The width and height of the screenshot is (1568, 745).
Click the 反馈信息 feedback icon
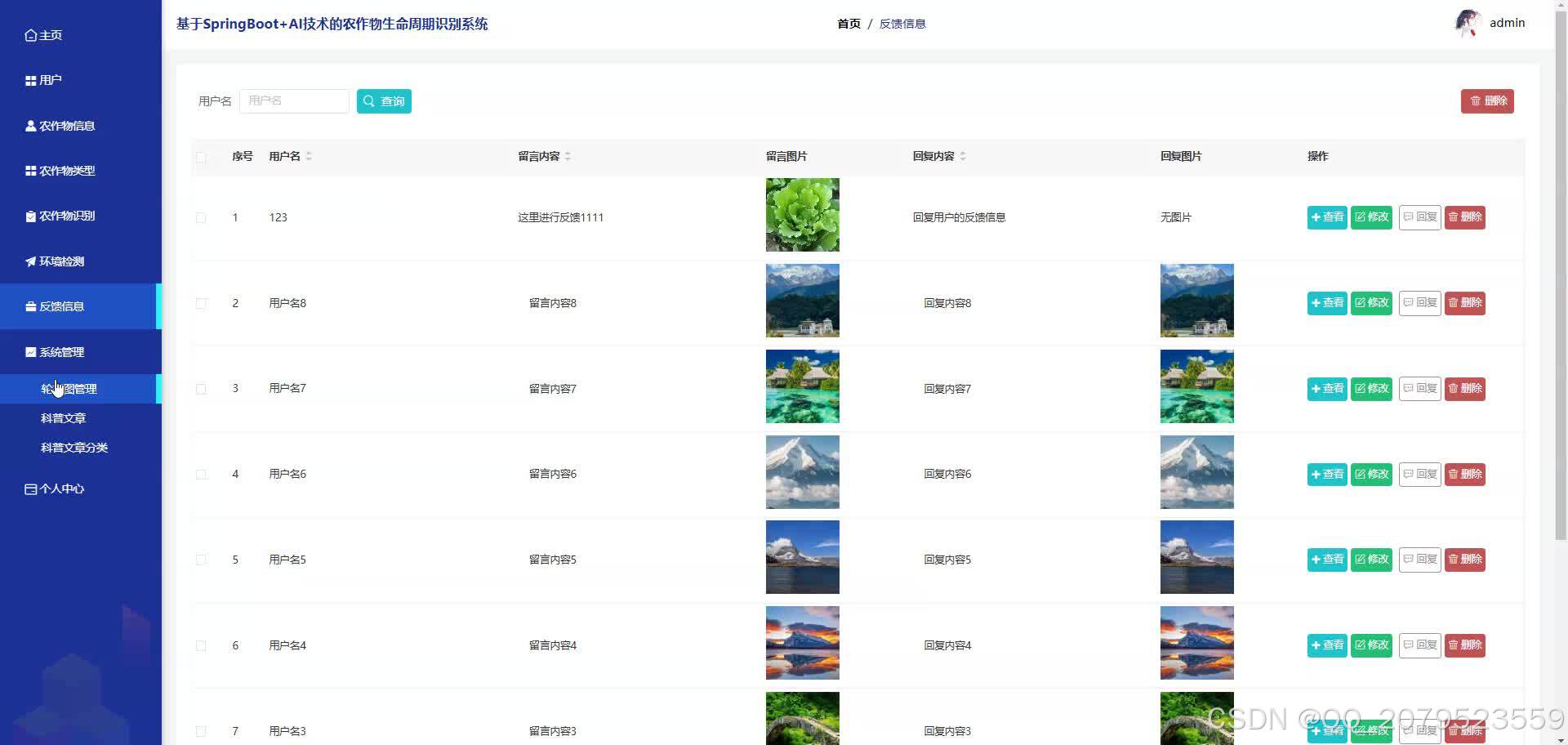[29, 306]
